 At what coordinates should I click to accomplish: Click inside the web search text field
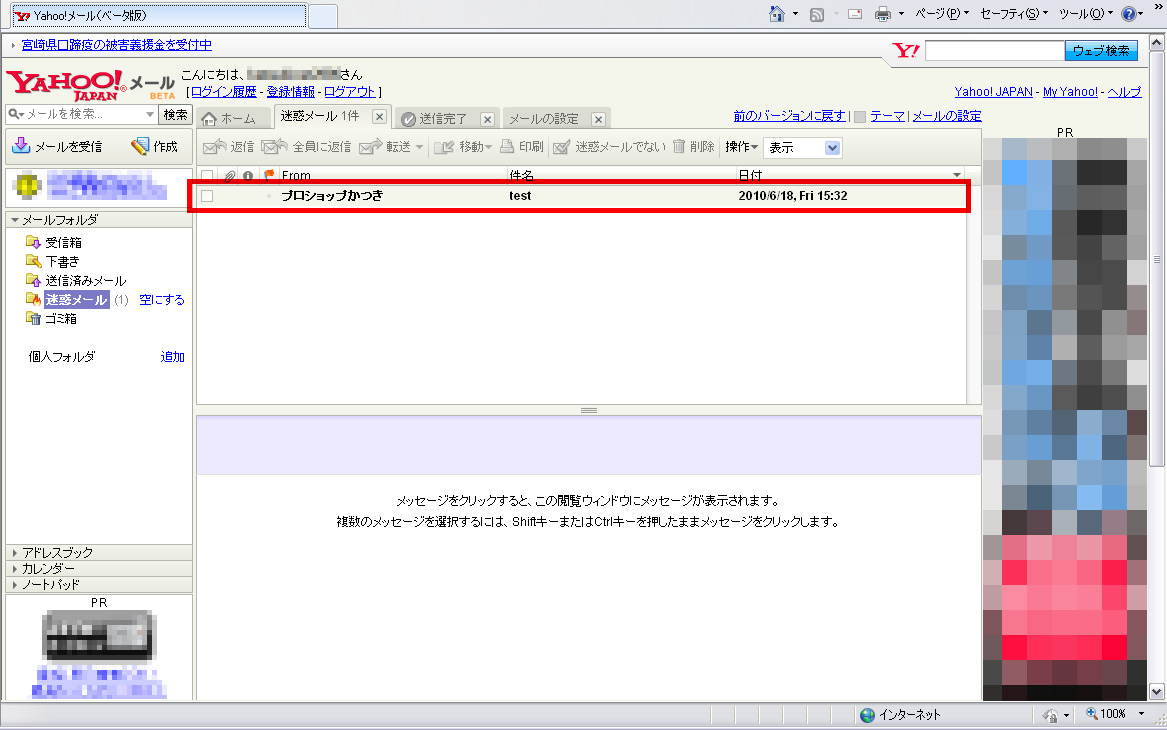tap(994, 51)
